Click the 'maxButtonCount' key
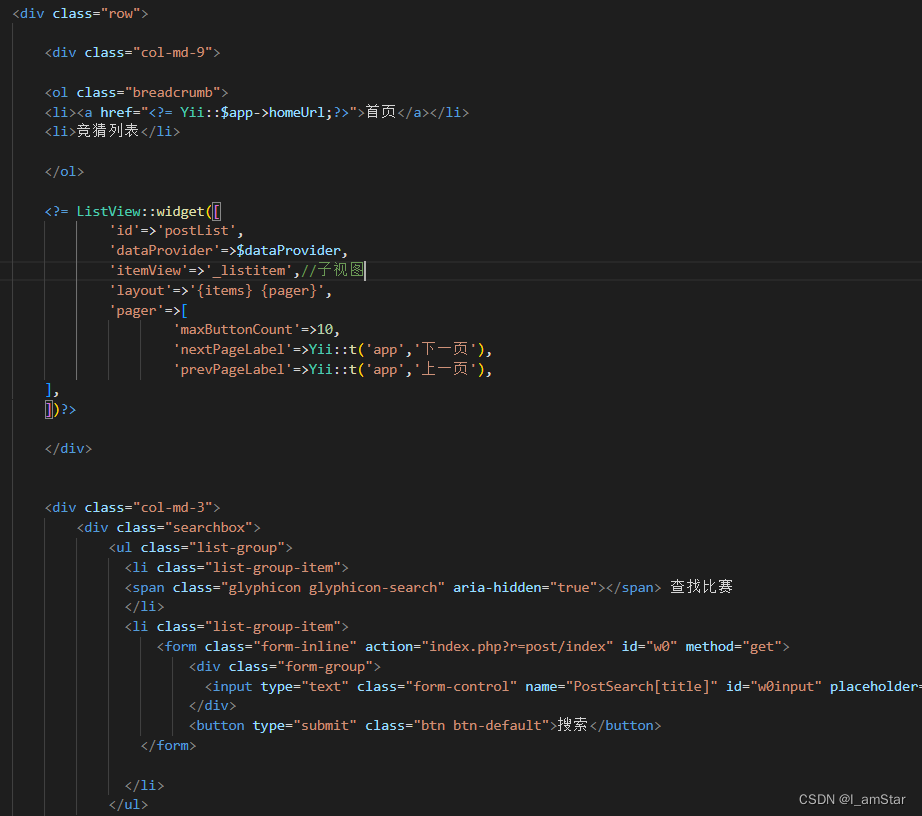The height and width of the screenshot is (816, 922). [x=236, y=330]
